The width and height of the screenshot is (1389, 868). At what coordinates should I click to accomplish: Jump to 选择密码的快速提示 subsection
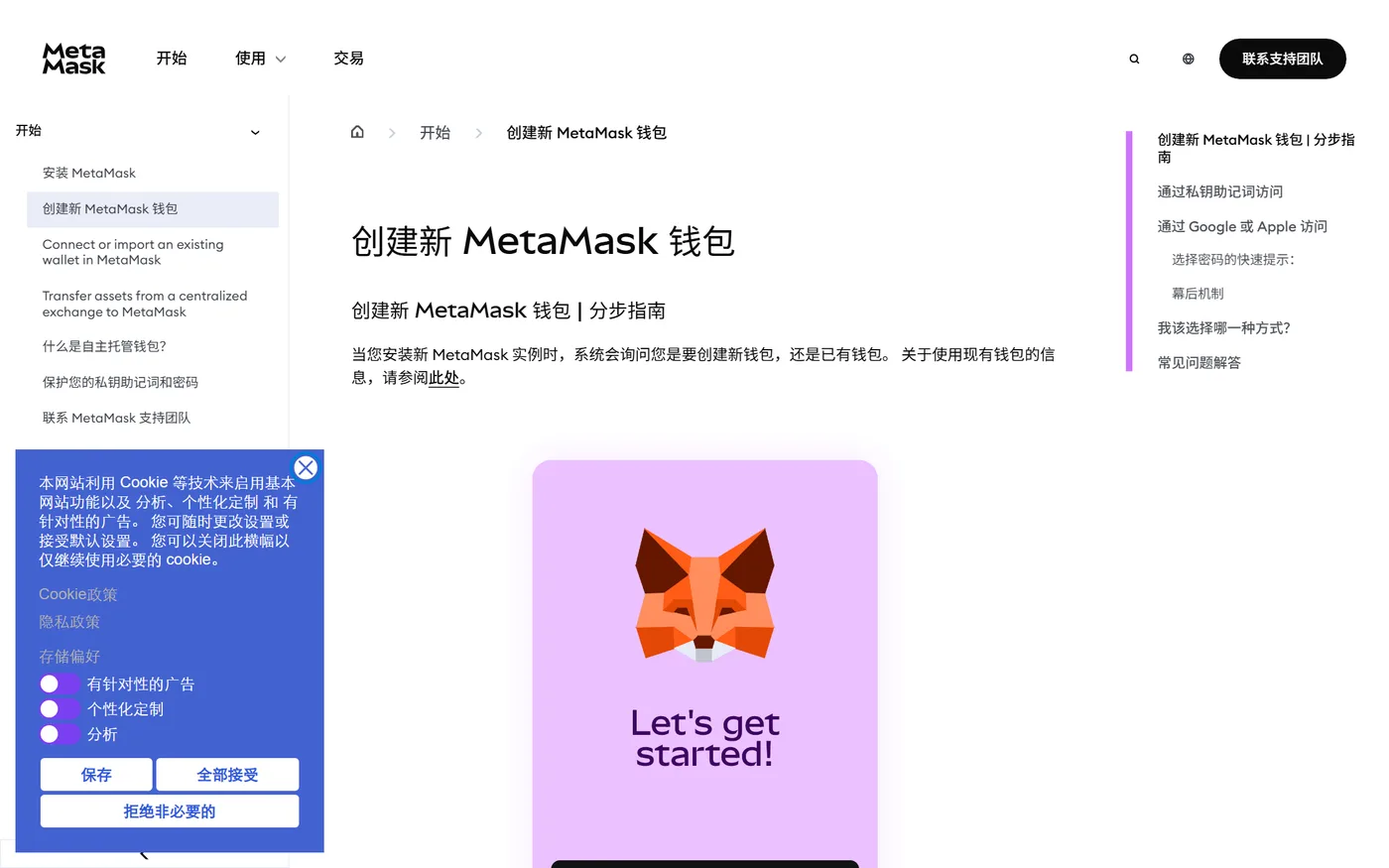click(1233, 260)
